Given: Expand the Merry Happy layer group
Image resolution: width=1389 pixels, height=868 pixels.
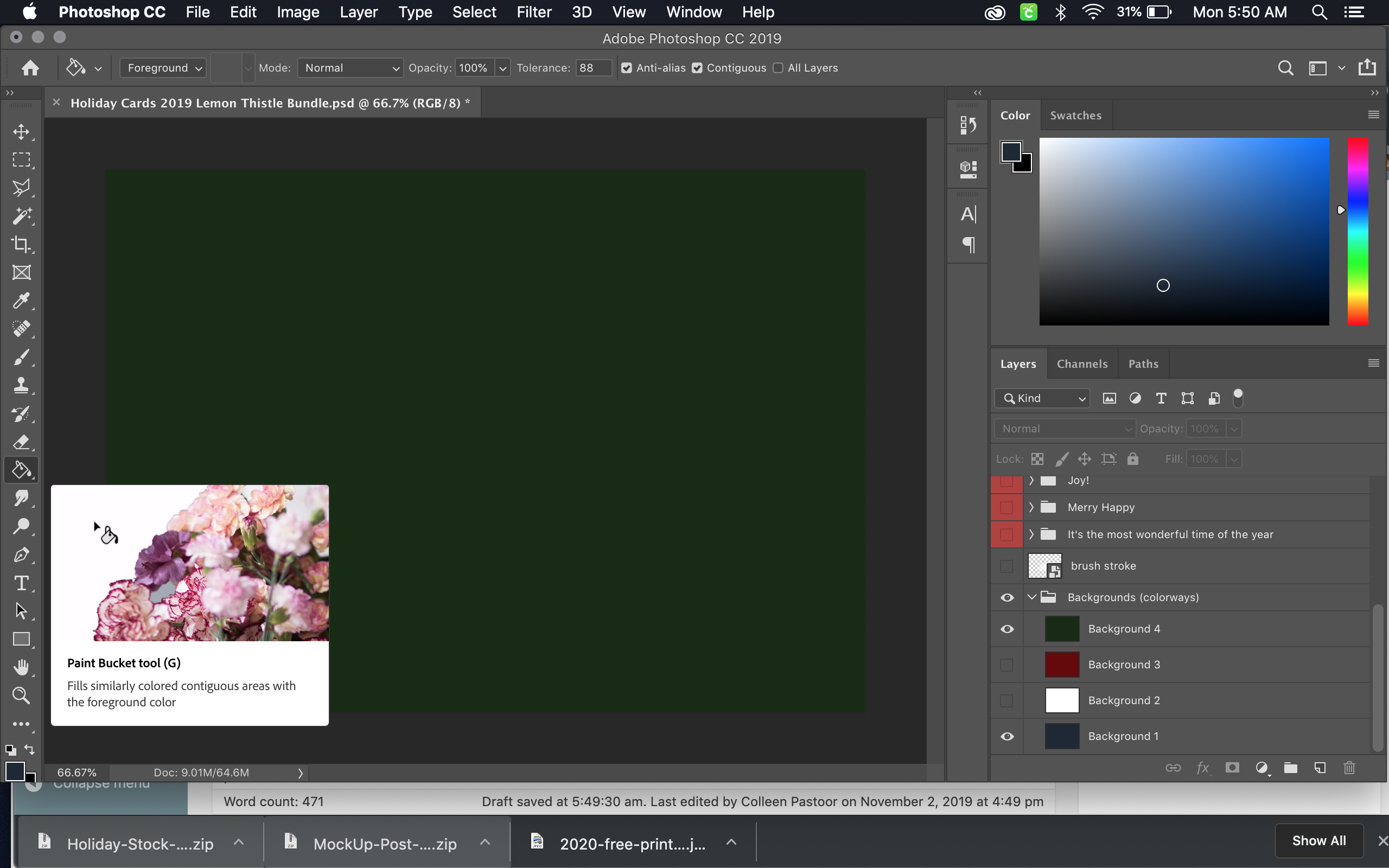Looking at the screenshot, I should [1031, 507].
